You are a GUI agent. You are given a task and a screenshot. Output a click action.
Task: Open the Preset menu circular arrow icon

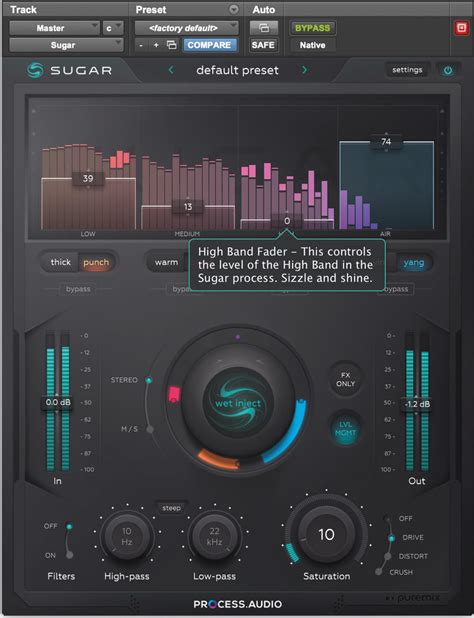[x=234, y=9]
